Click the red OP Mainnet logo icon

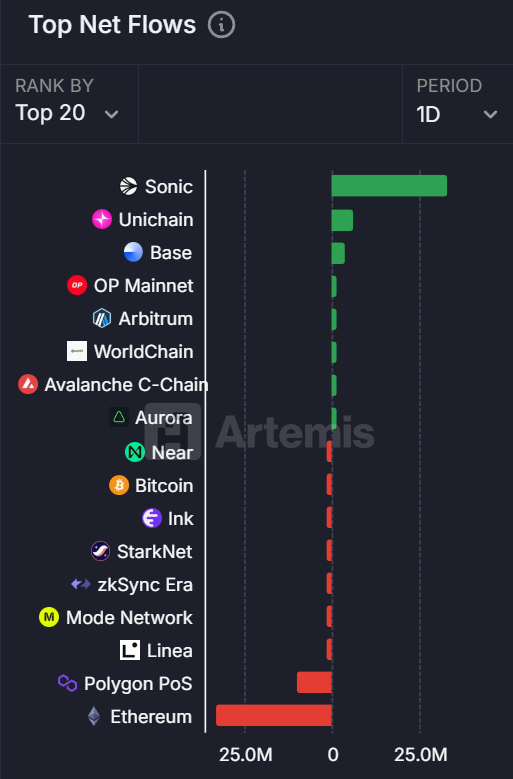point(77,285)
